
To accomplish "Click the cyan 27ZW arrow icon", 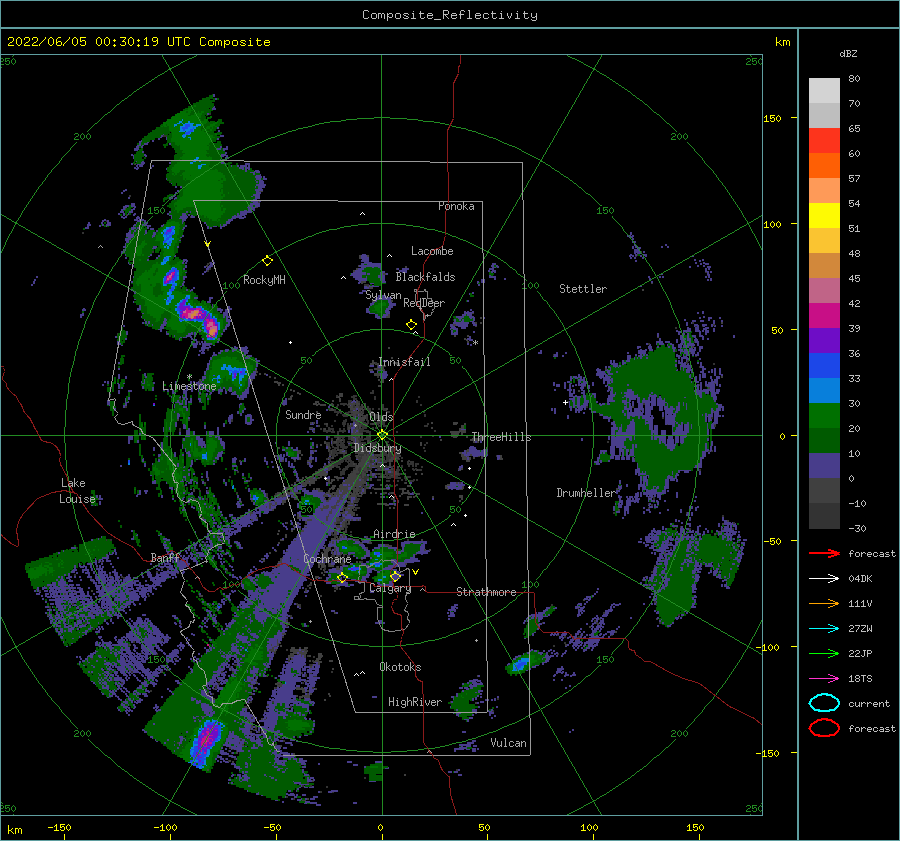I will coord(824,629).
